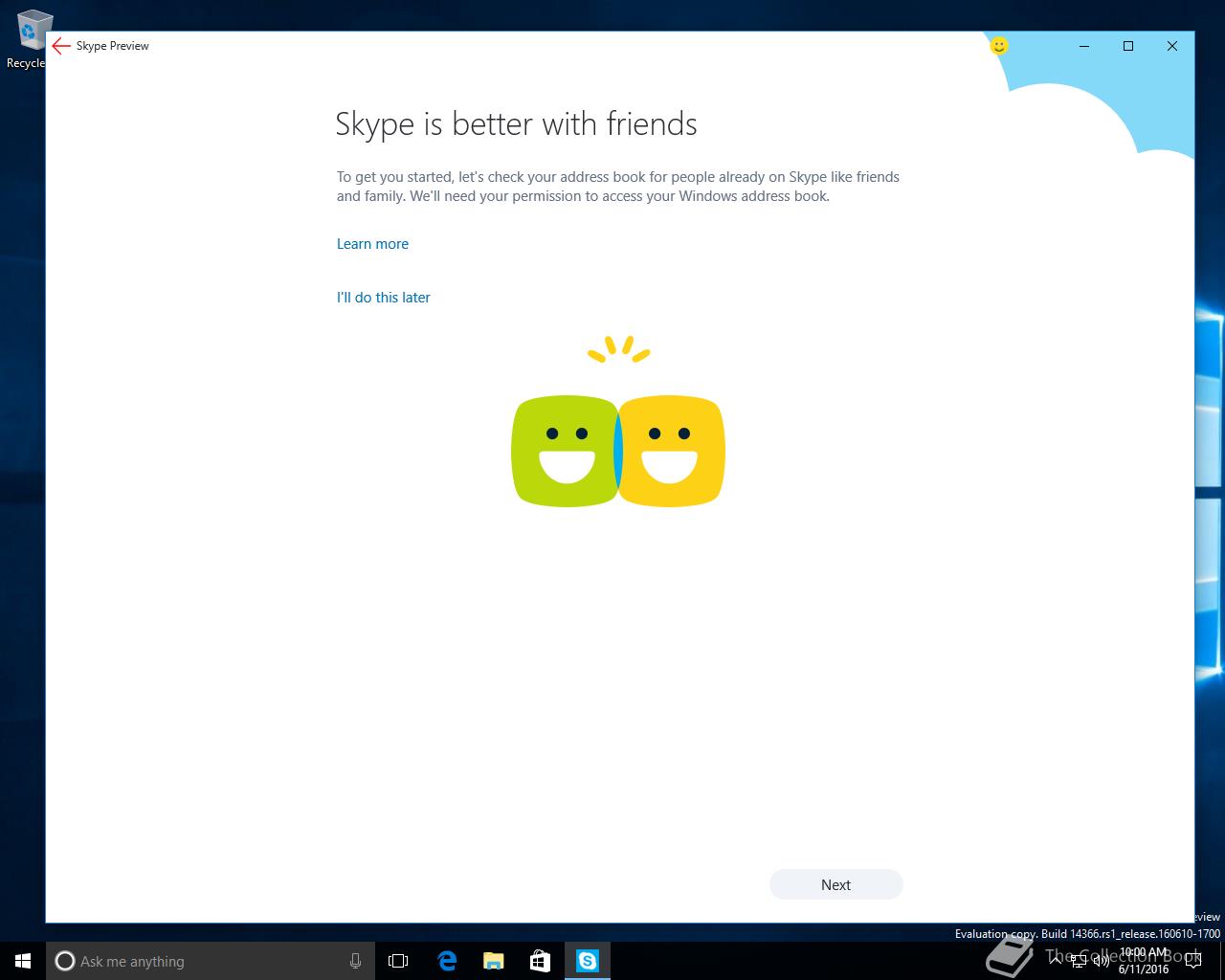Screen dimensions: 1225x980
Task: Click the Cortana circle icon
Action: tap(65, 961)
